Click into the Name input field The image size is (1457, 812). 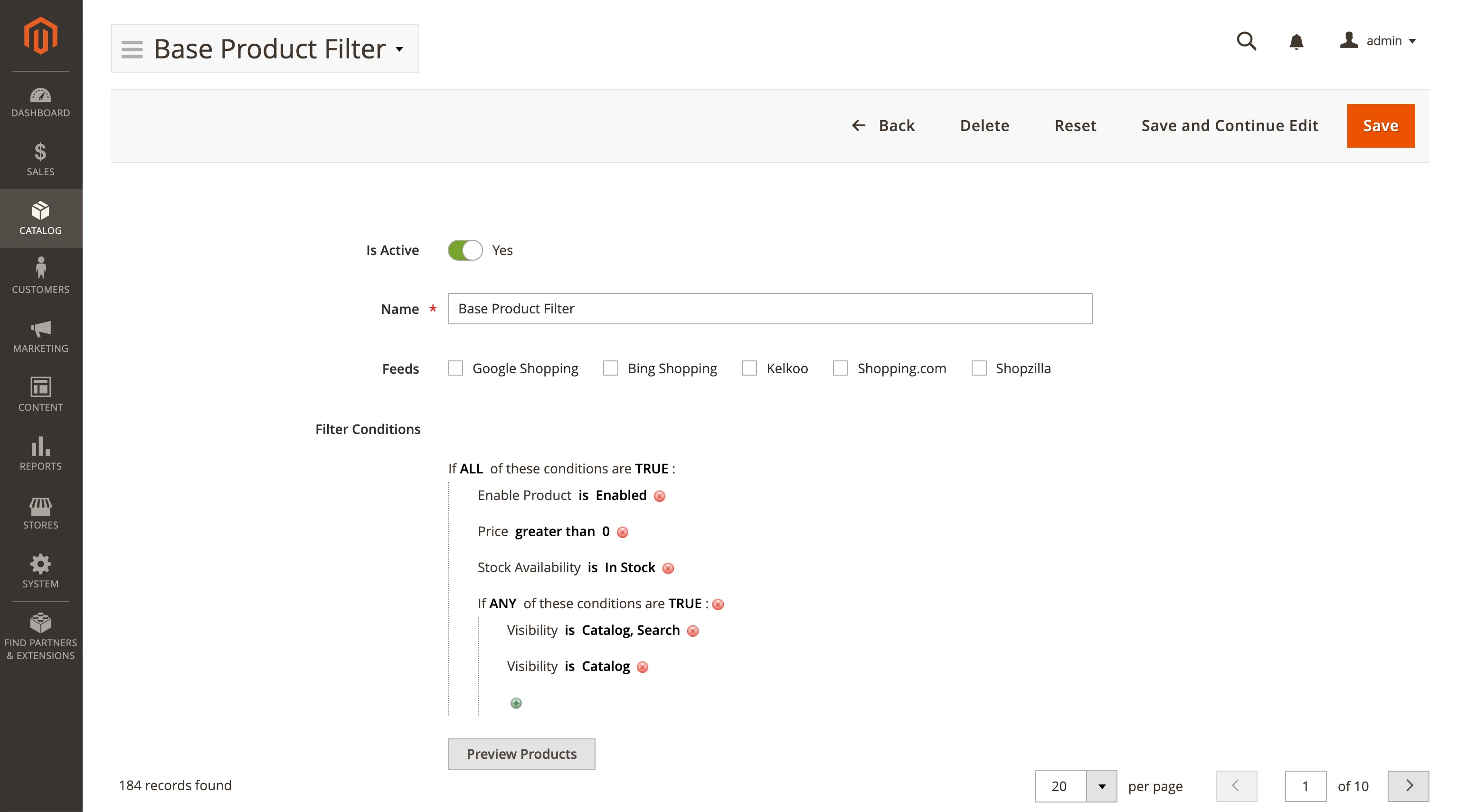click(x=769, y=309)
